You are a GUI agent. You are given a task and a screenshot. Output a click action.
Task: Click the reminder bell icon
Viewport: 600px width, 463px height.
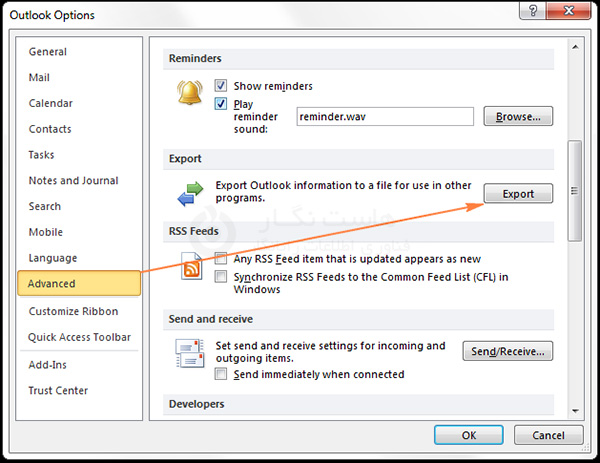(189, 93)
